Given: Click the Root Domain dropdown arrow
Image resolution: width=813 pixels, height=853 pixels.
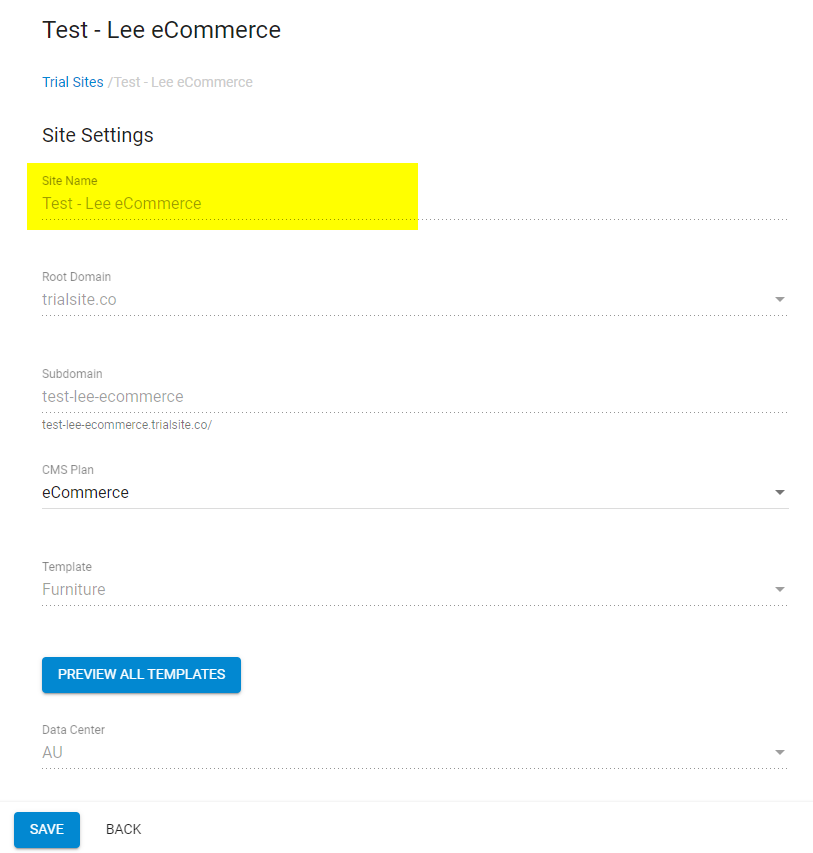Looking at the screenshot, I should point(779,299).
